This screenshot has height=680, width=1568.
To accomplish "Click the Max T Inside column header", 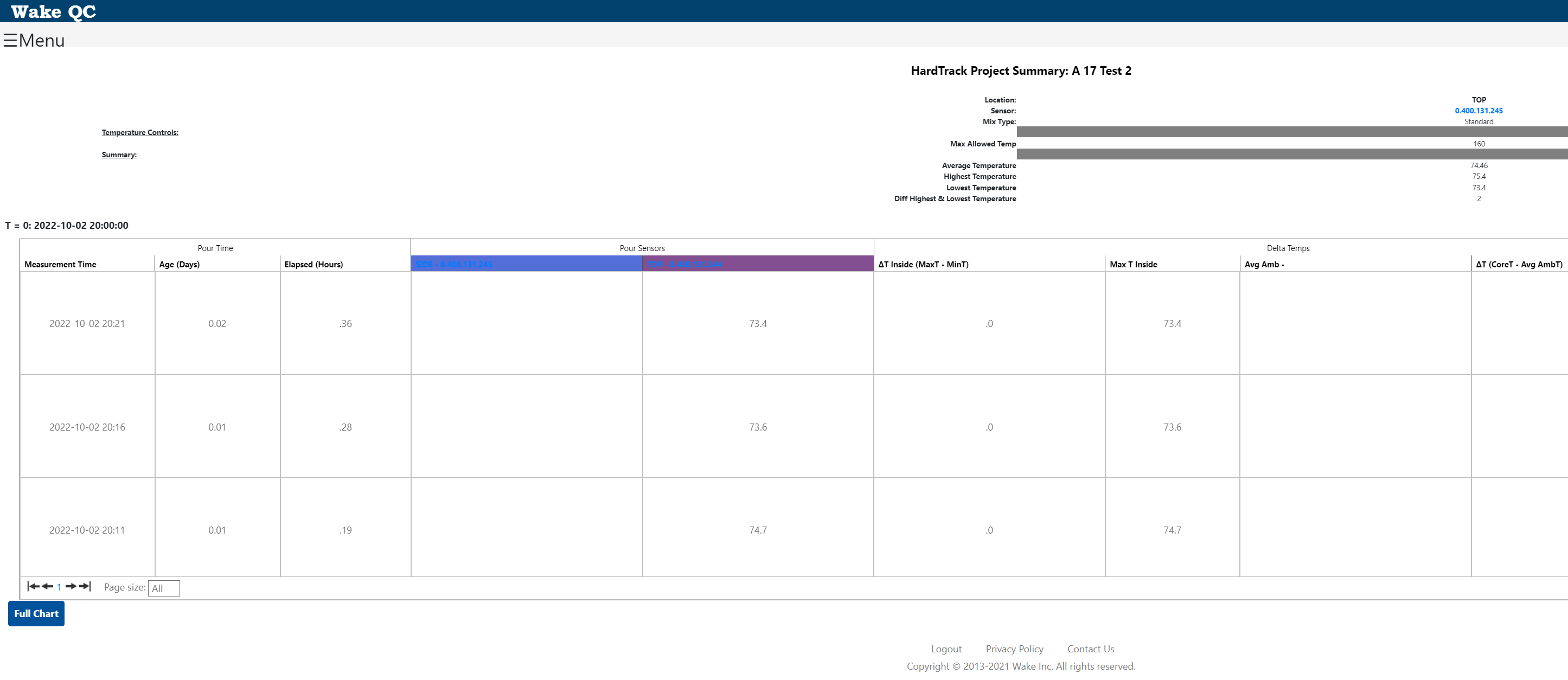I will click(x=1133, y=264).
